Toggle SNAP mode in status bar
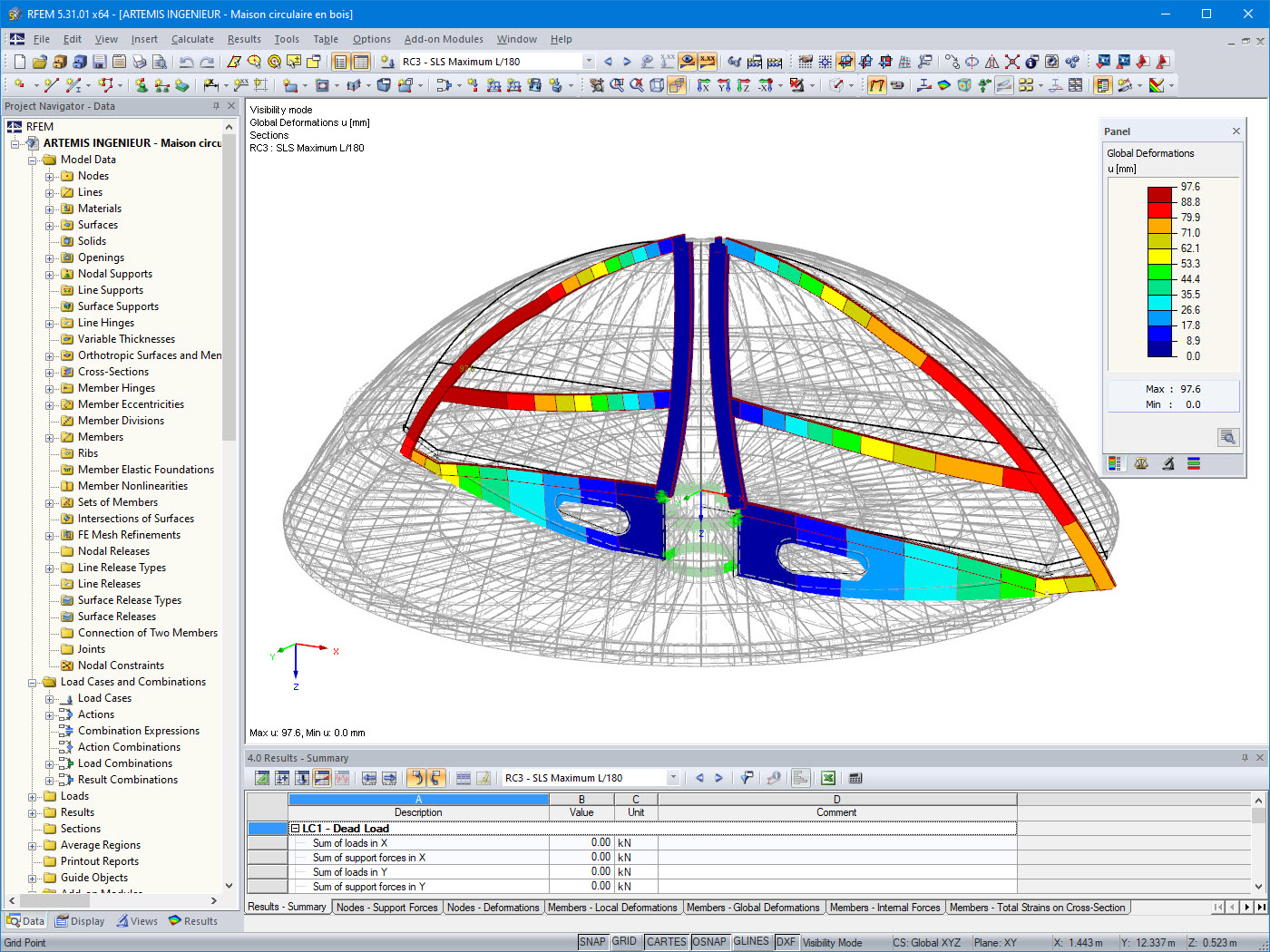Image resolution: width=1270 pixels, height=952 pixels. point(592,941)
